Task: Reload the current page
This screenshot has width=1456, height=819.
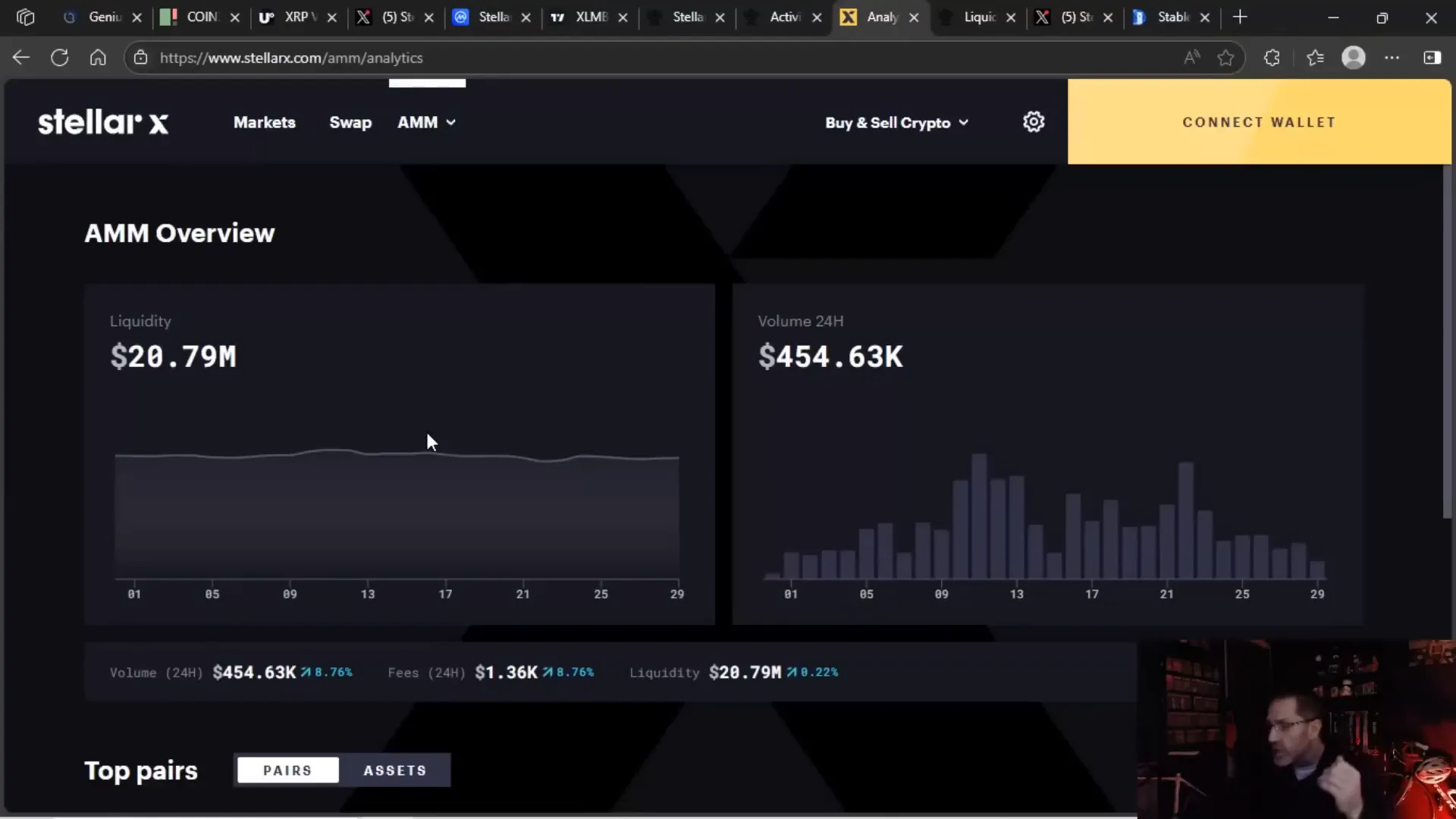Action: (x=59, y=58)
